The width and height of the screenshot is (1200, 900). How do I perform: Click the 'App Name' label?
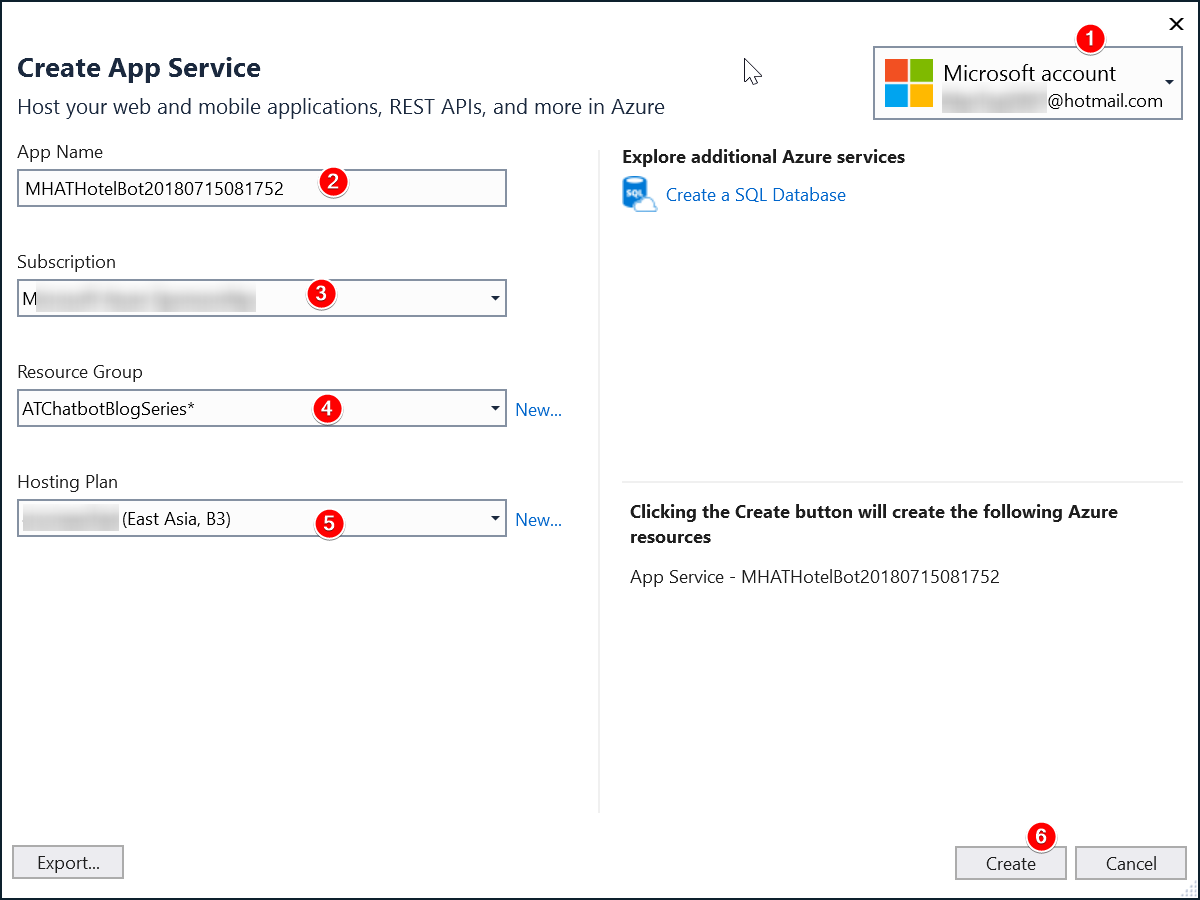[x=60, y=152]
